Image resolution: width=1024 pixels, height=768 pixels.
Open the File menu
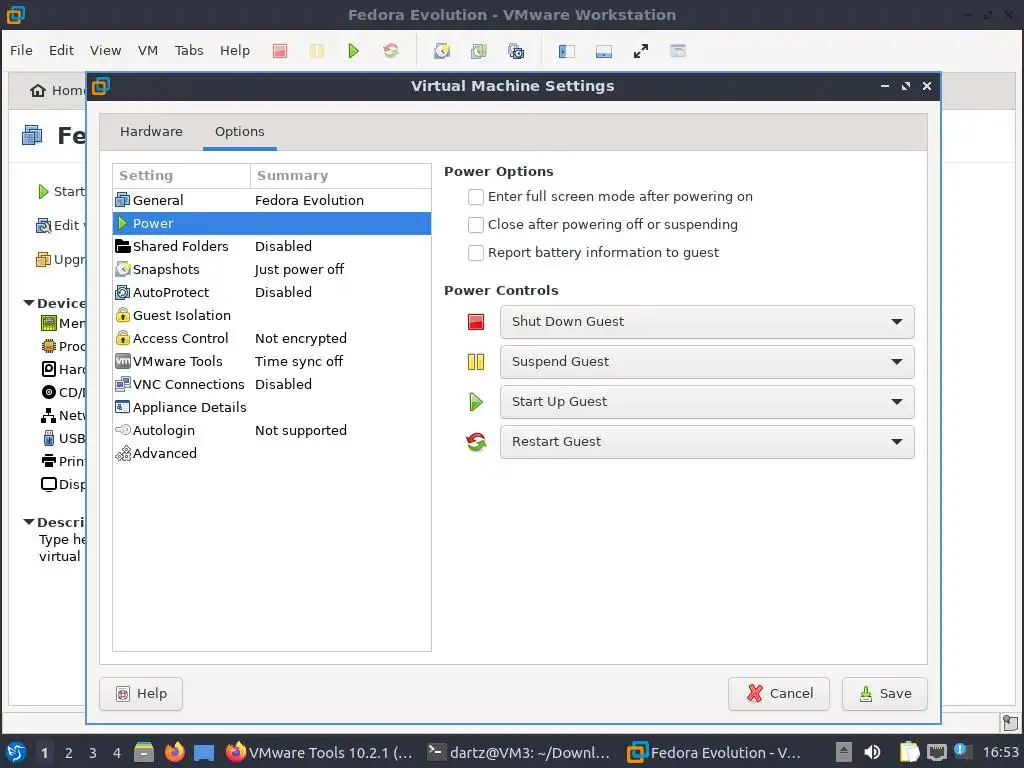coord(21,50)
